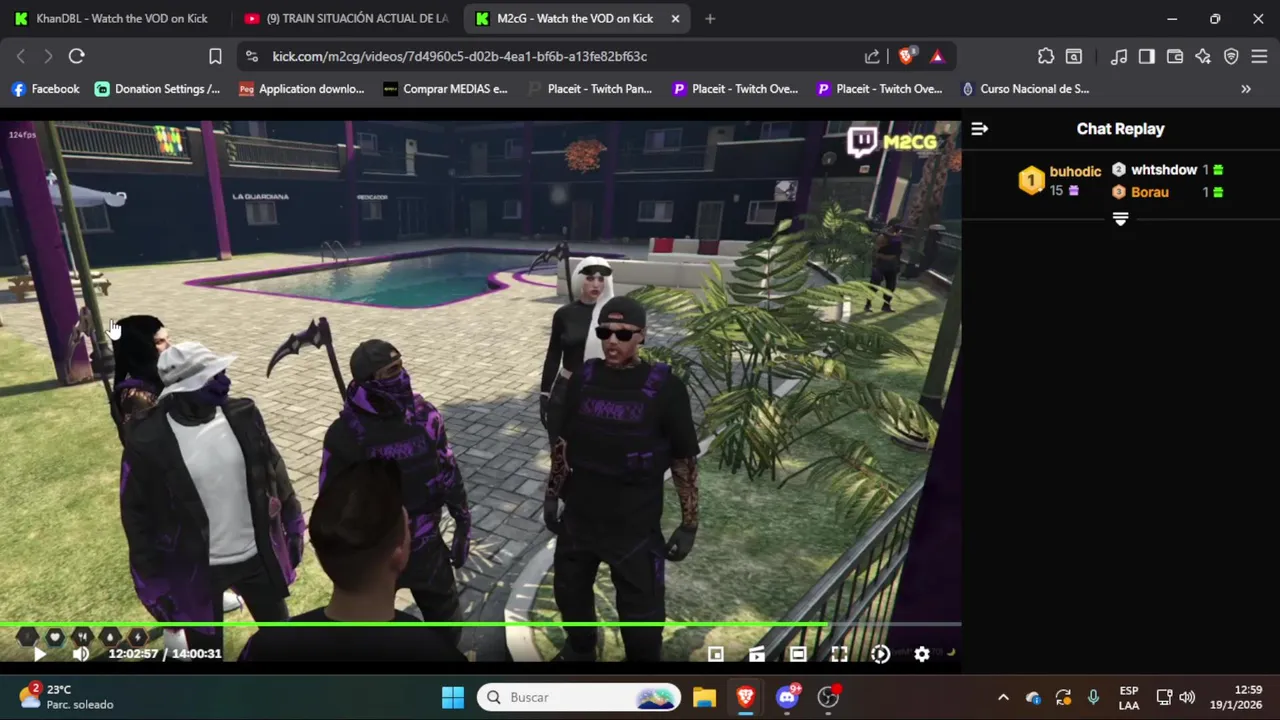Open a new browser tab

point(710,18)
